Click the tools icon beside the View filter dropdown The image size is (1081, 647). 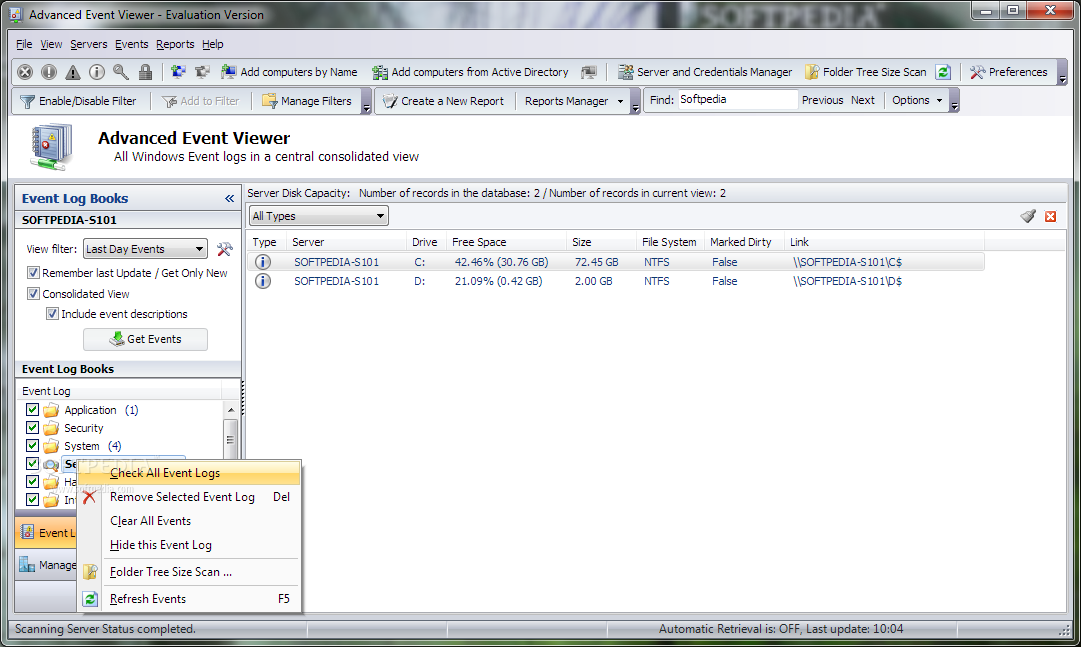coord(225,249)
